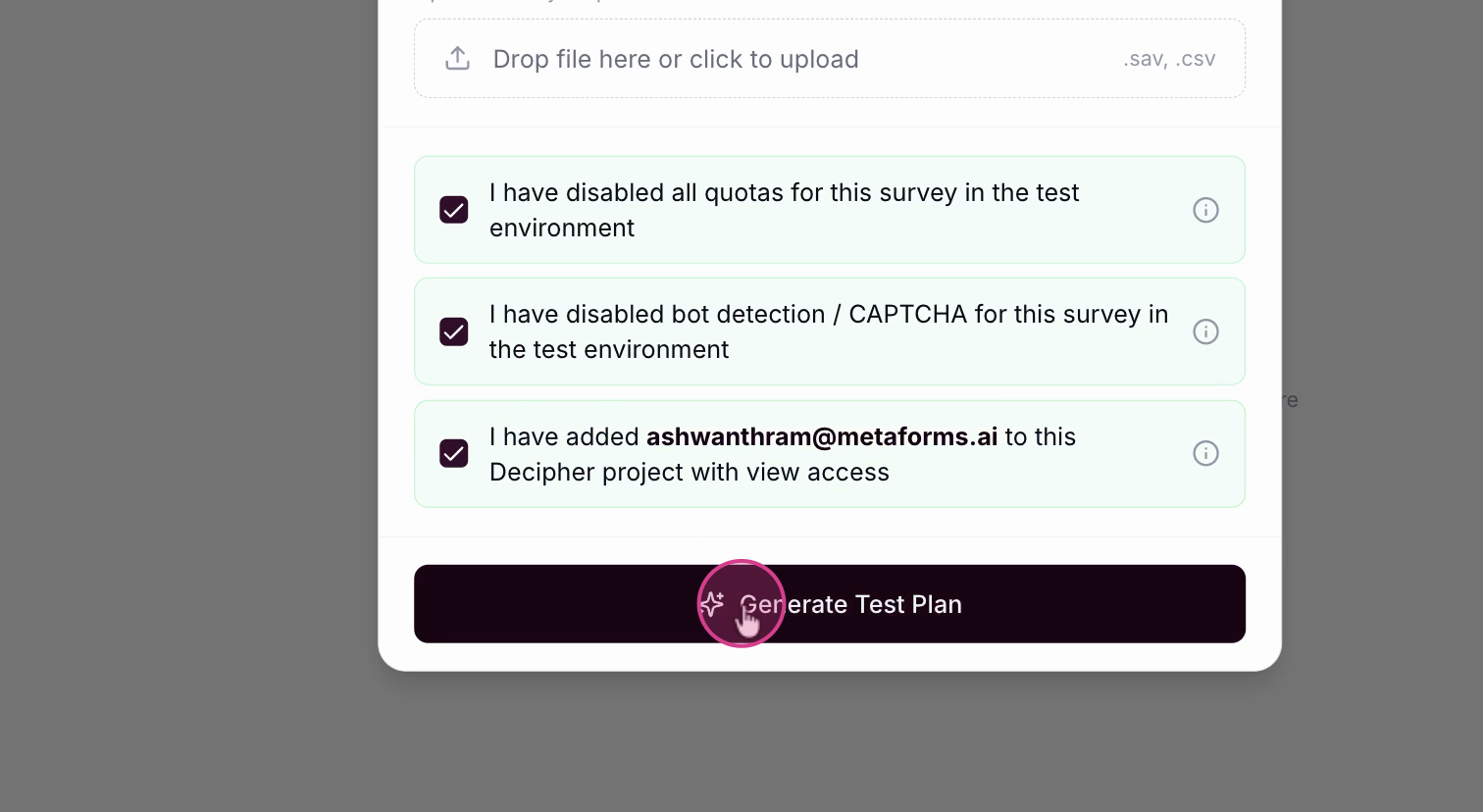Click the dimmed backdrop left of the dialog
Screen dimensions: 1483x812
tap(186, 392)
